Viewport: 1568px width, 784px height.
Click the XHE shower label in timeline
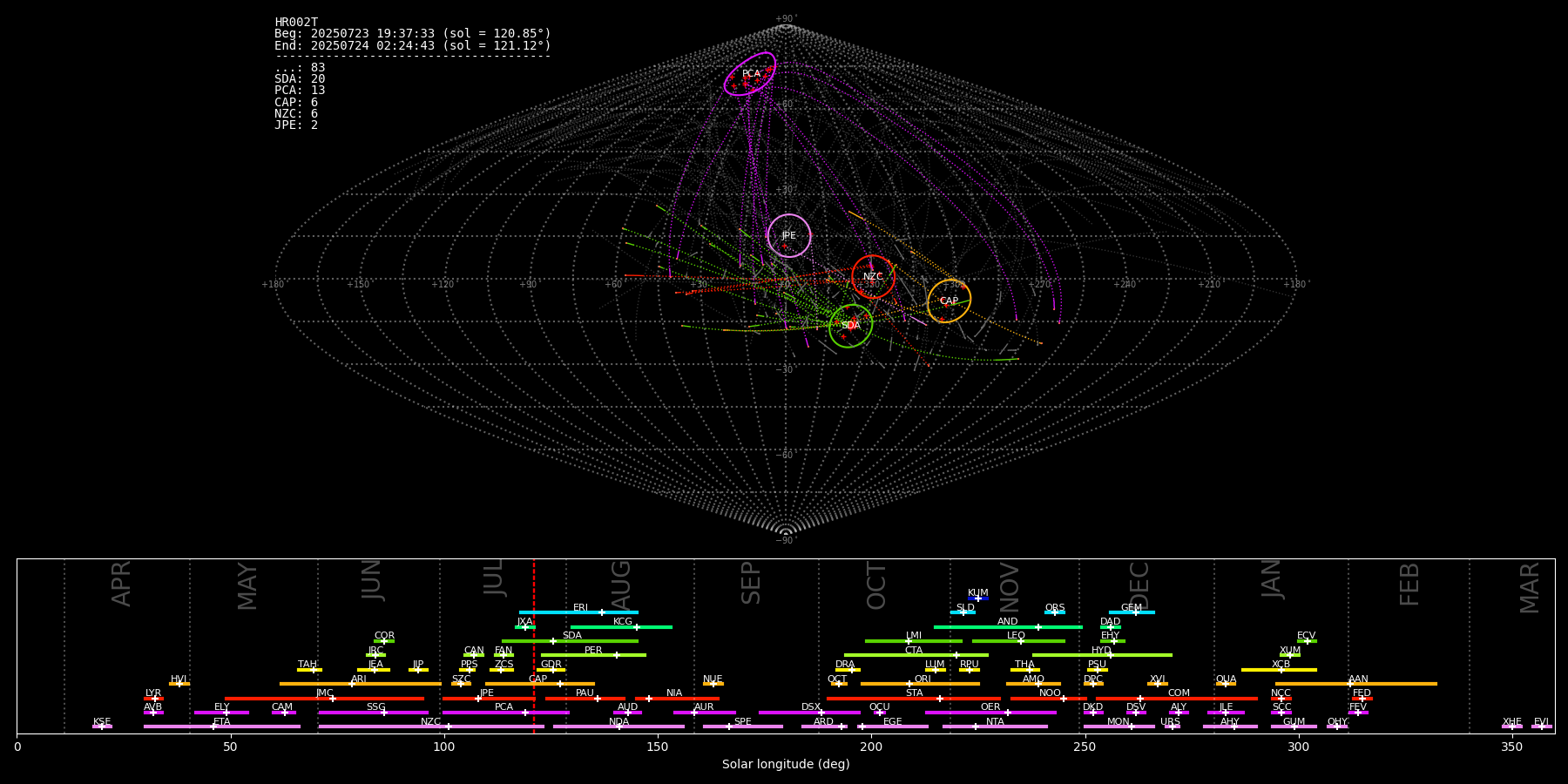pos(1512,722)
